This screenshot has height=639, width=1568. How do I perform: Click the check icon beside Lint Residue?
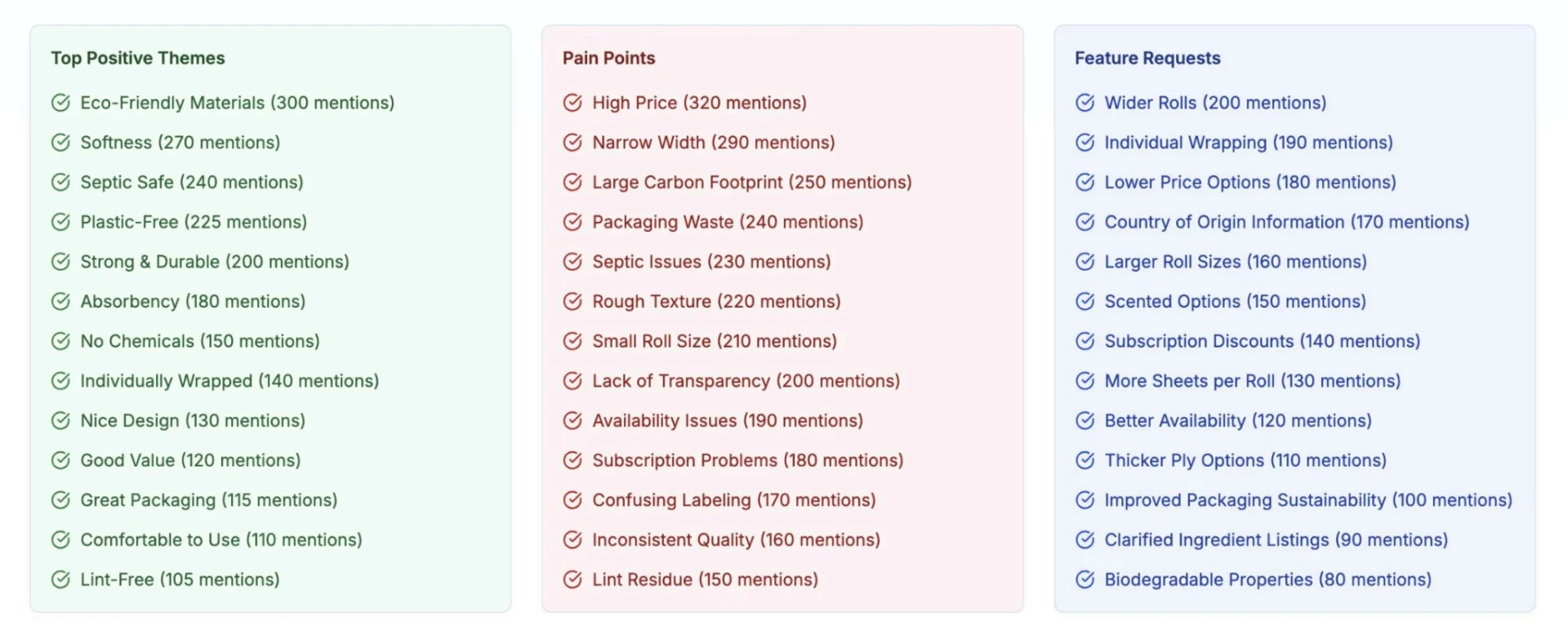[572, 579]
